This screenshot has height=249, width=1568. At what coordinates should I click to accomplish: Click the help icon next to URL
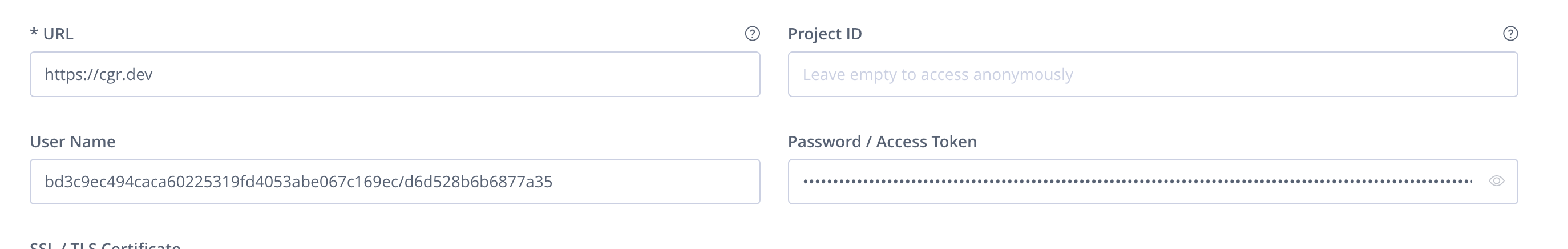coord(753,34)
